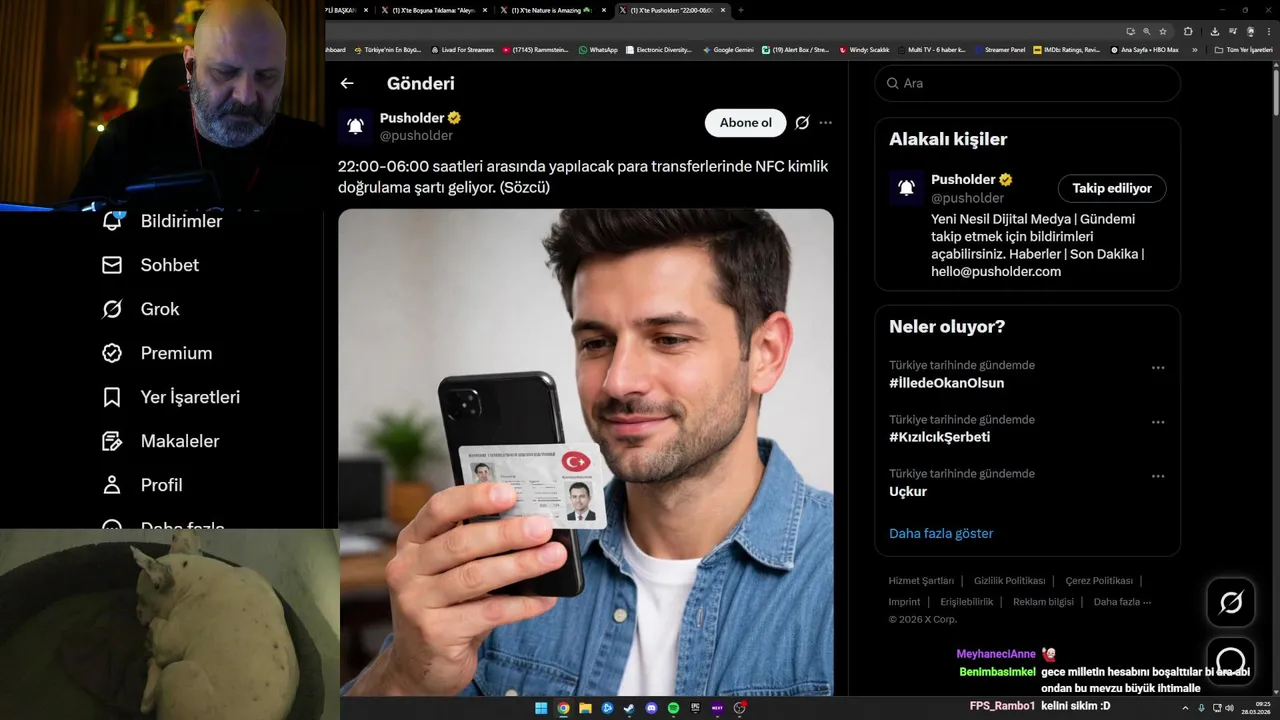Open Epic Games launcher from the taskbar
This screenshot has height=720, width=1280.
[695, 708]
